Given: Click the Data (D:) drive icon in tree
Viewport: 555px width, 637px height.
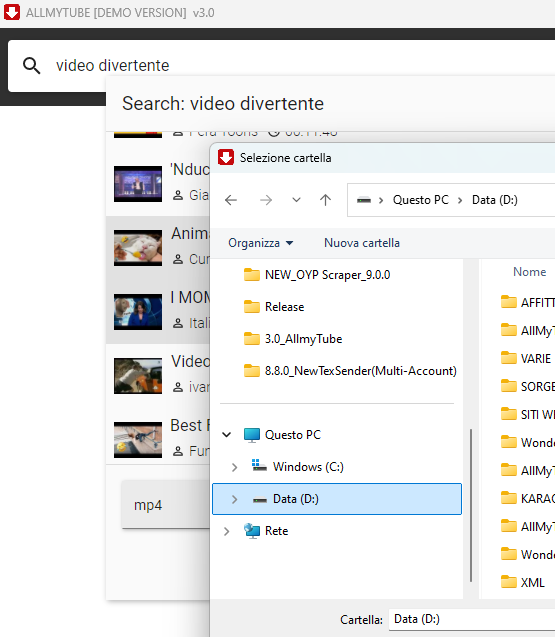Looking at the screenshot, I should click(x=260, y=500).
